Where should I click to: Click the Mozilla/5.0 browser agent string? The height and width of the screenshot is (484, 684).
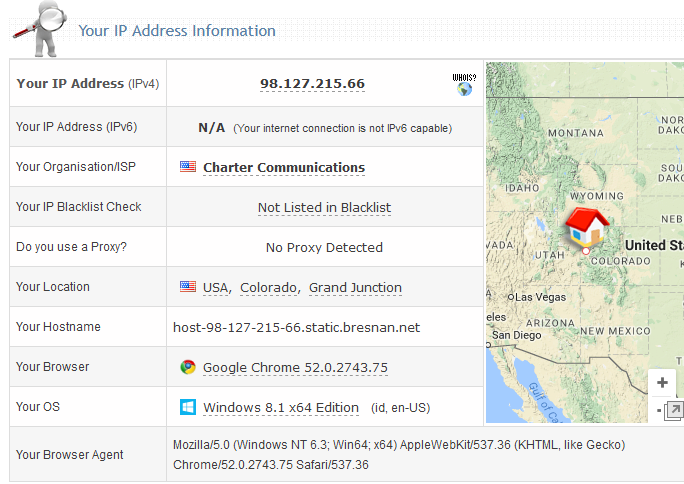(x=399, y=454)
